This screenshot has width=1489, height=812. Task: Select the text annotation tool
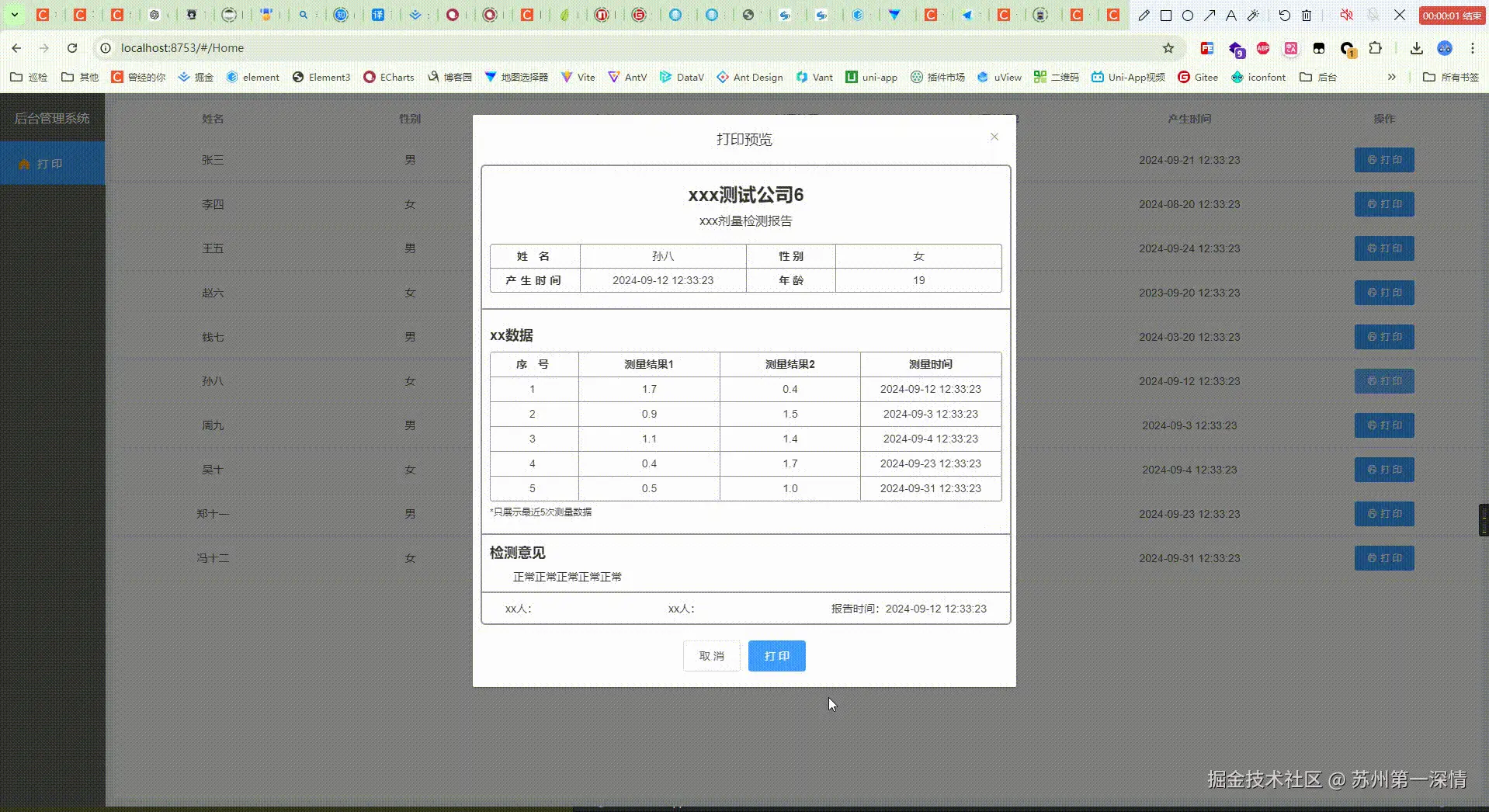point(1230,15)
